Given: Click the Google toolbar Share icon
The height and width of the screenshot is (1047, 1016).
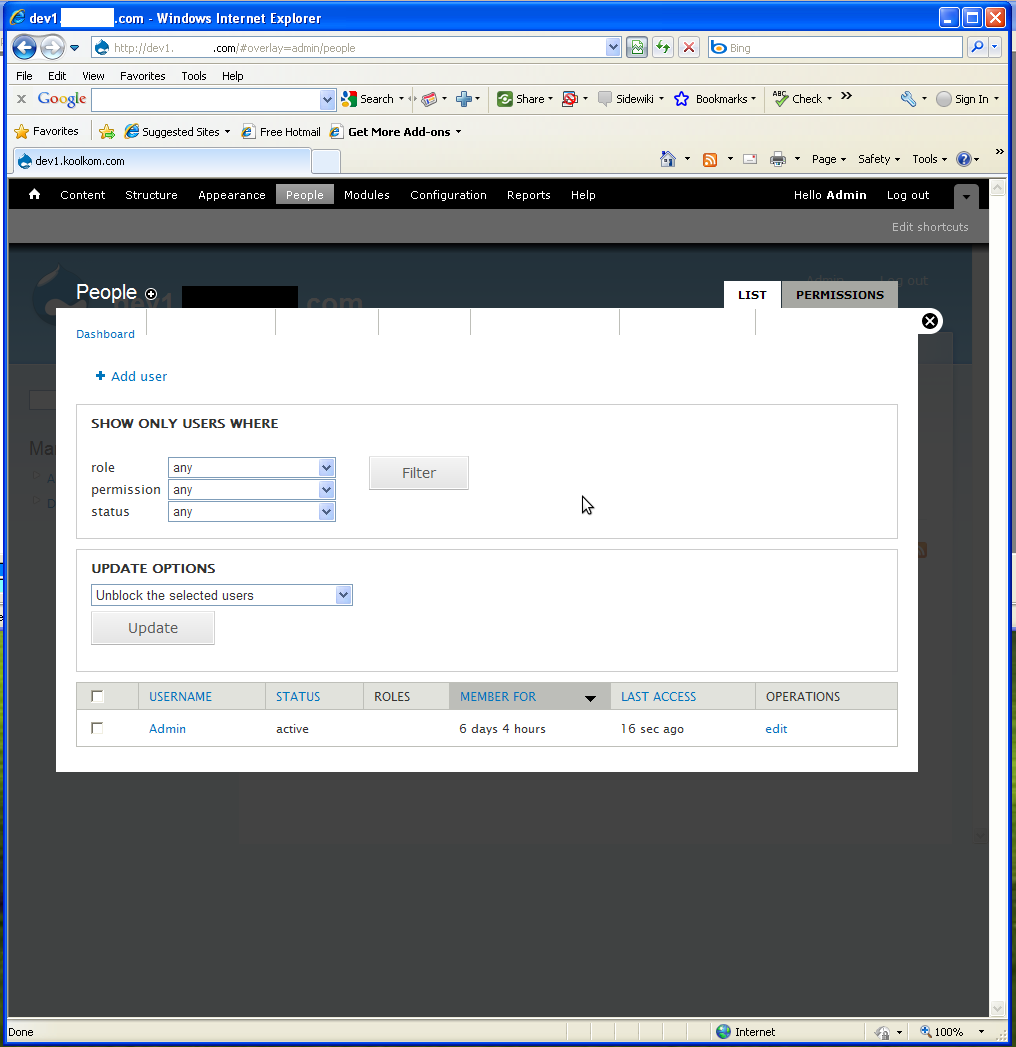Looking at the screenshot, I should pos(505,99).
